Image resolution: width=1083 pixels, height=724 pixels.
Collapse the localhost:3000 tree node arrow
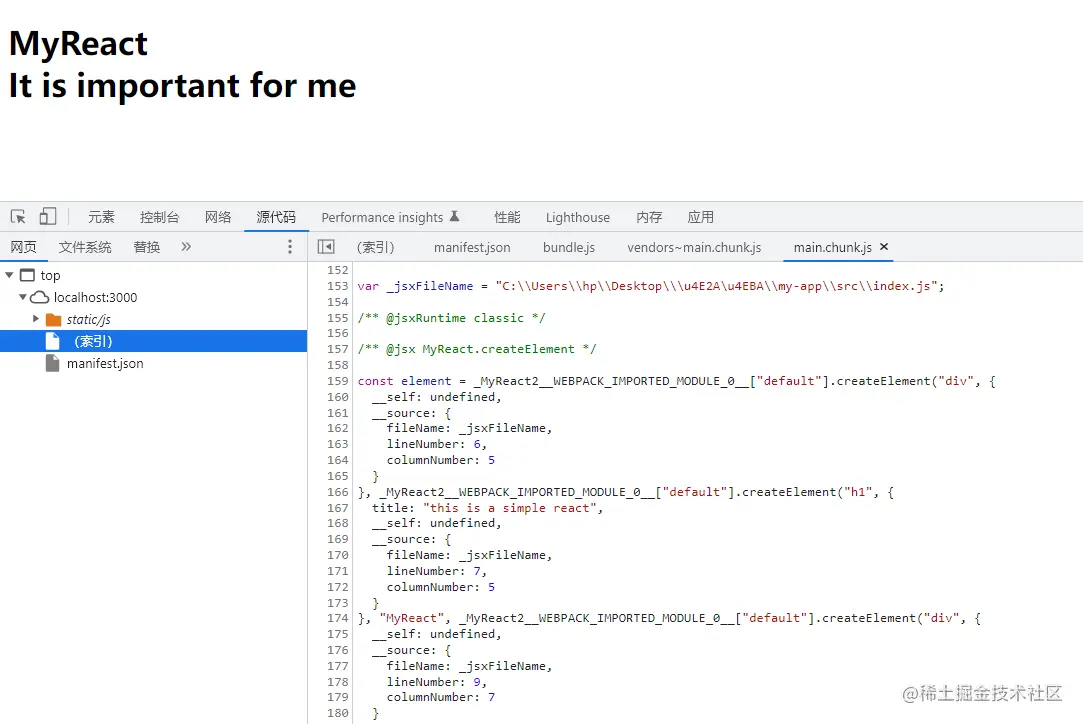23,297
